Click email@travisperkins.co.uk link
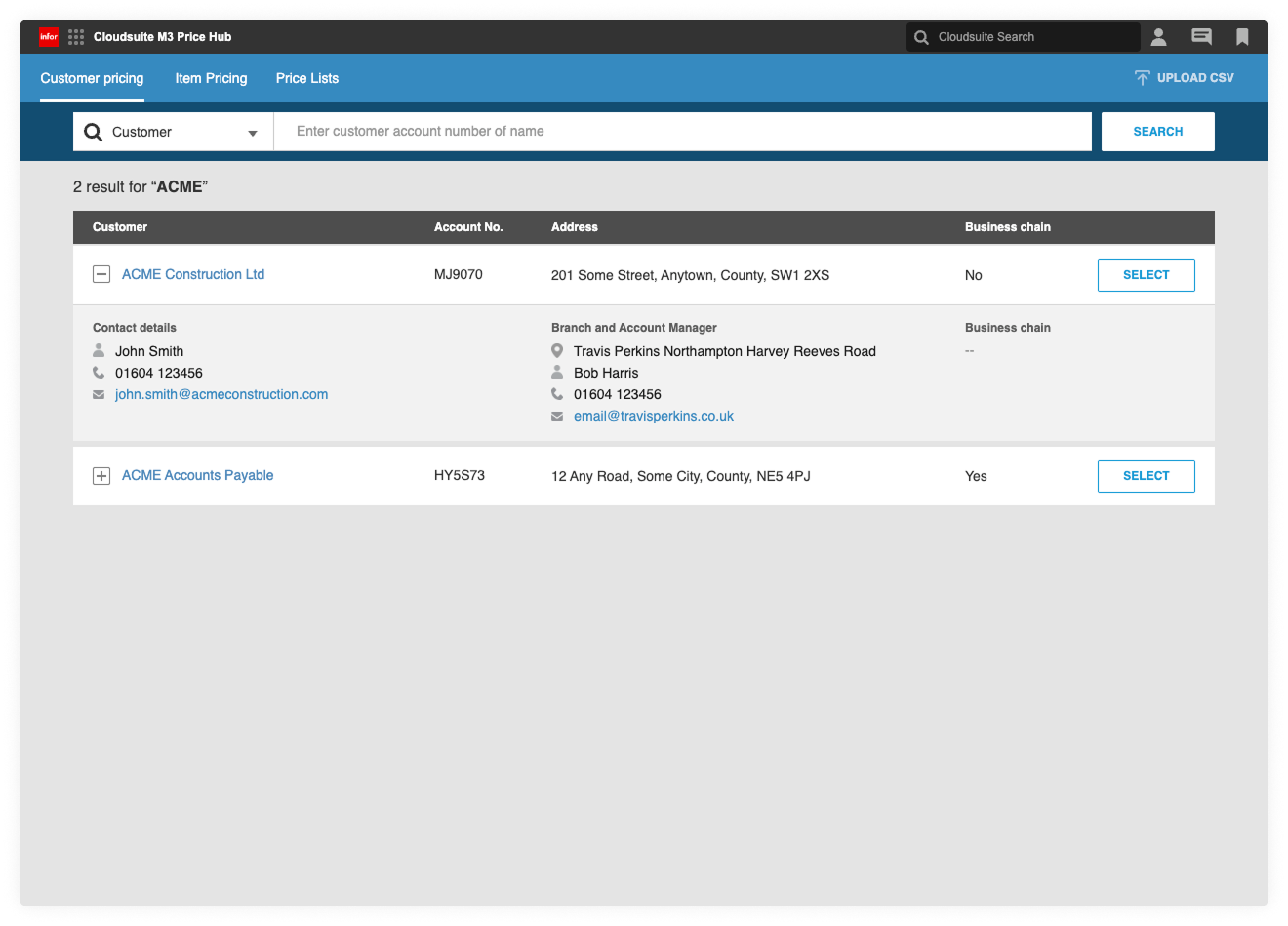Image resolution: width=1288 pixels, height=926 pixels. point(654,416)
